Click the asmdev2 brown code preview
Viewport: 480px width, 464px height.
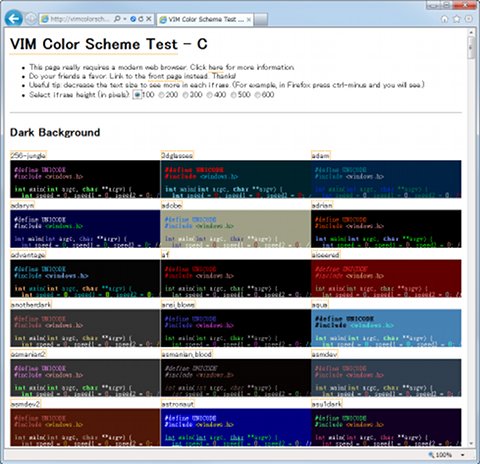(x=85, y=427)
